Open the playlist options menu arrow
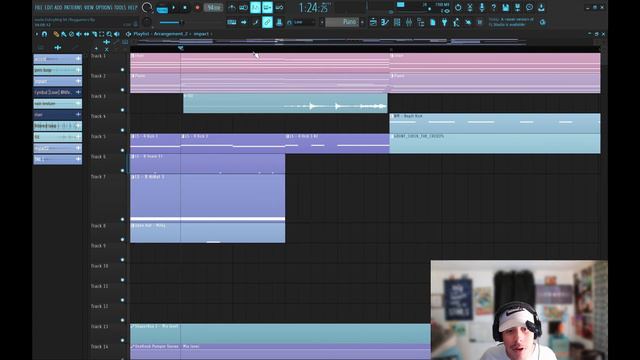Image resolution: width=640 pixels, height=360 pixels. [37, 34]
